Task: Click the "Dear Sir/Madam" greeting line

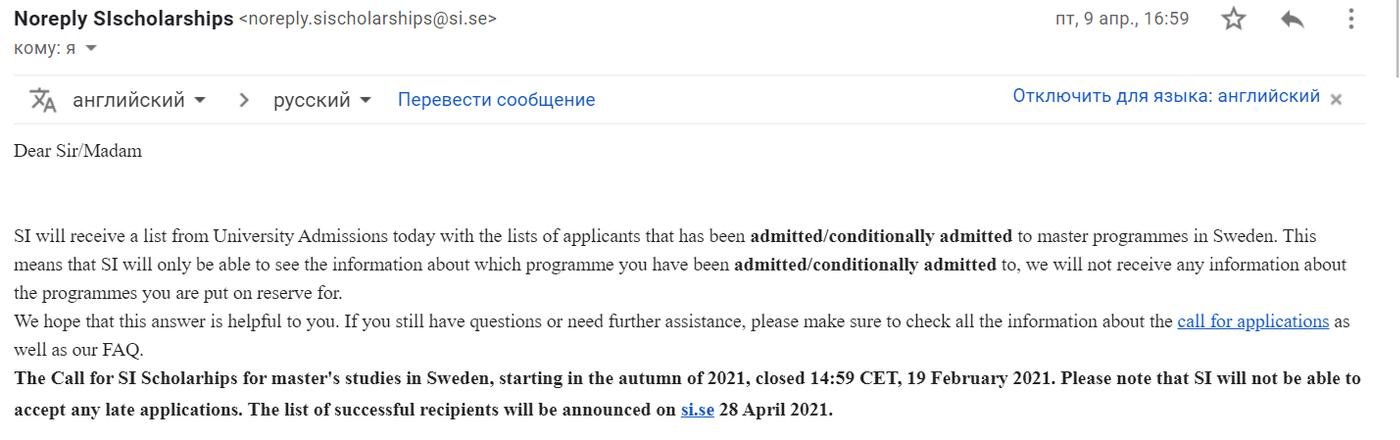Action: click(x=78, y=151)
